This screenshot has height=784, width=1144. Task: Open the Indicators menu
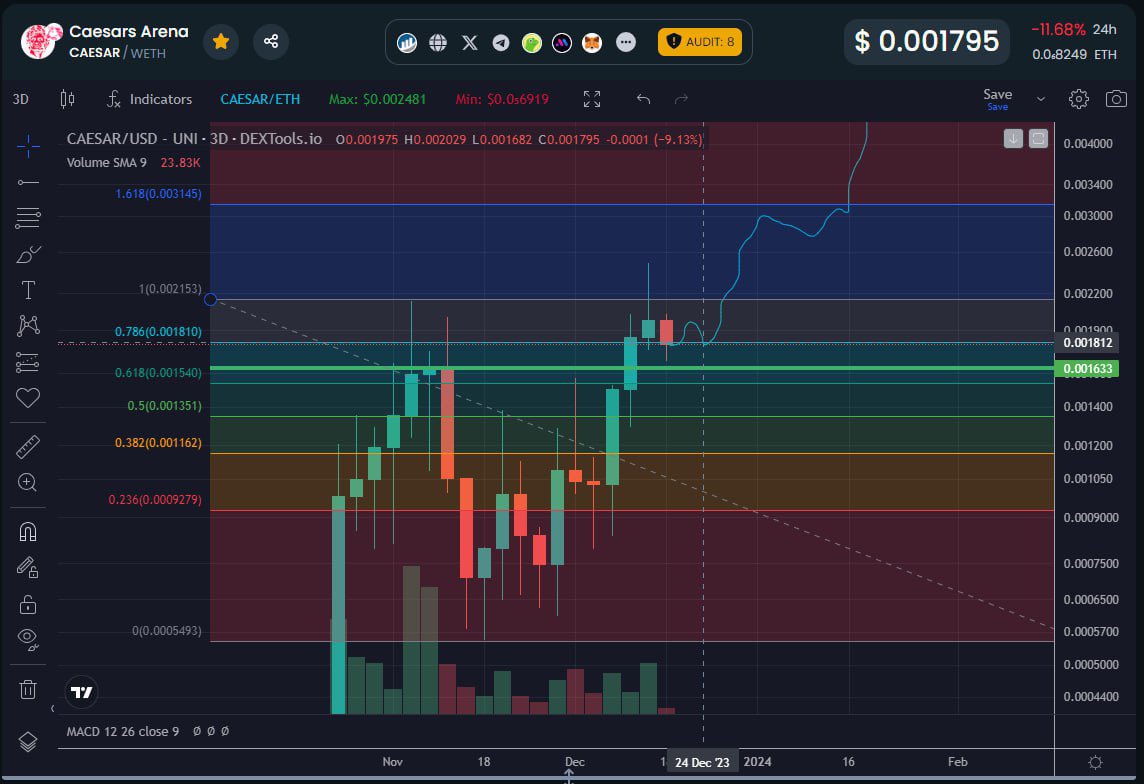click(150, 99)
